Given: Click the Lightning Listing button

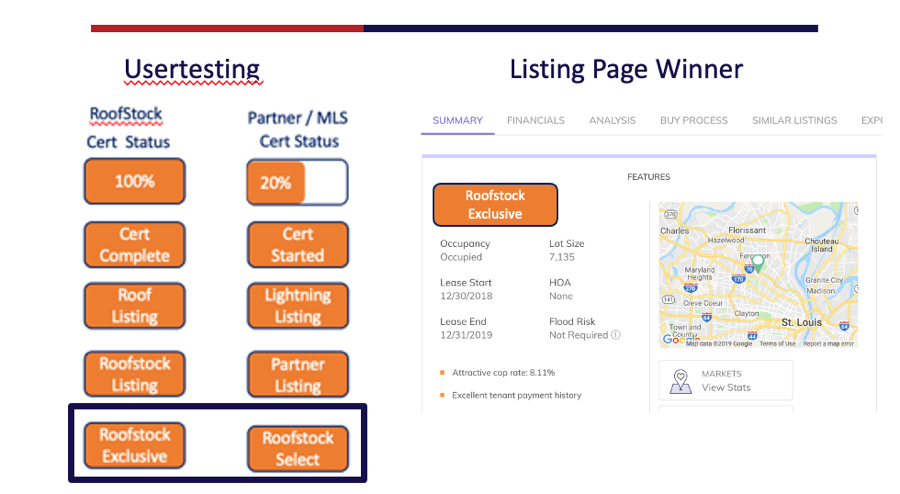Looking at the screenshot, I should 297,306.
